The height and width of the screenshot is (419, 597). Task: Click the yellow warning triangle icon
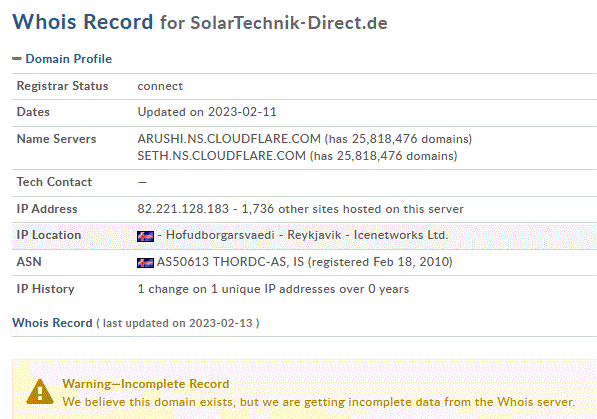pyautogui.click(x=40, y=392)
